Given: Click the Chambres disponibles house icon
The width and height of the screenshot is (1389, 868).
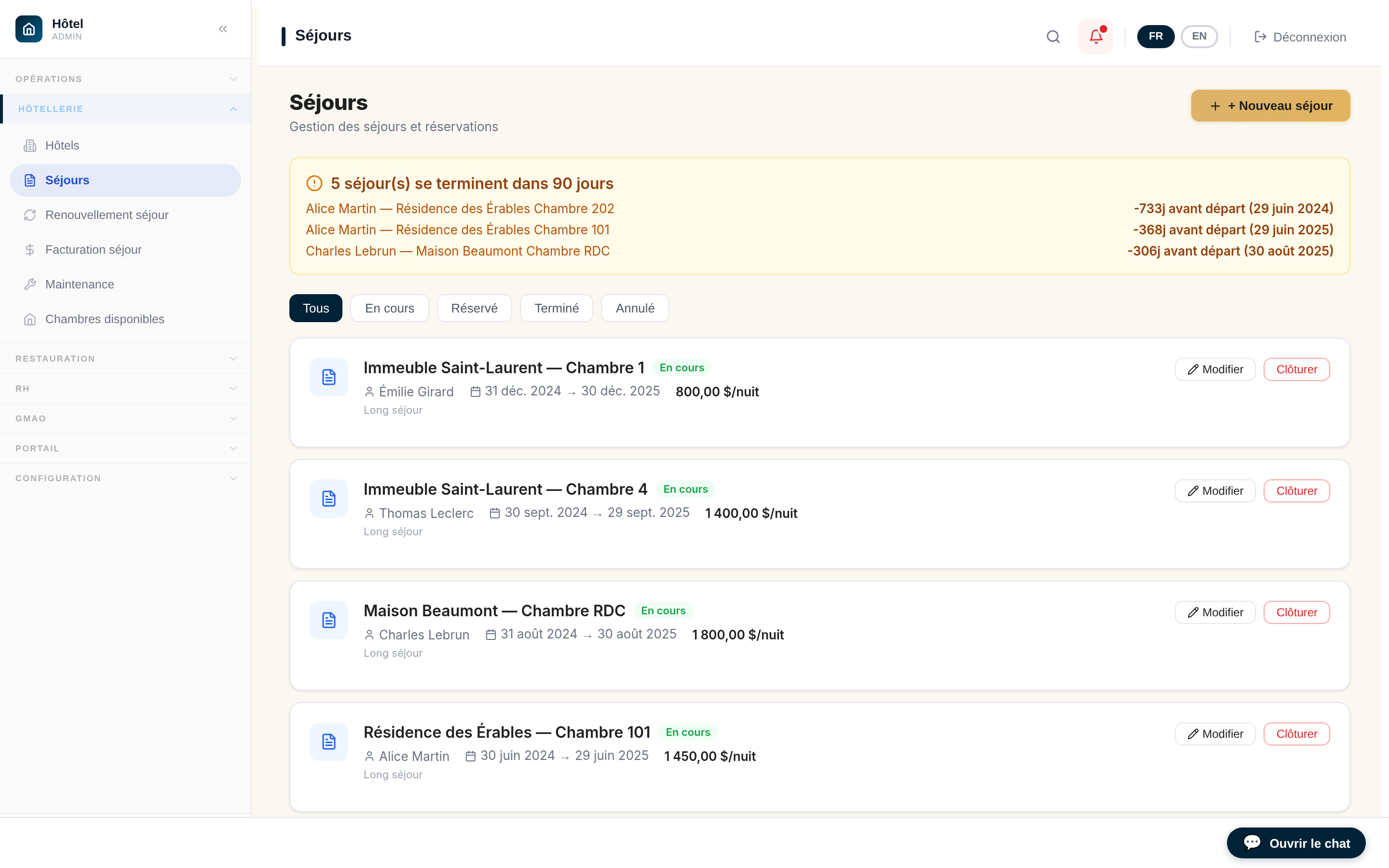Looking at the screenshot, I should [x=30, y=319].
